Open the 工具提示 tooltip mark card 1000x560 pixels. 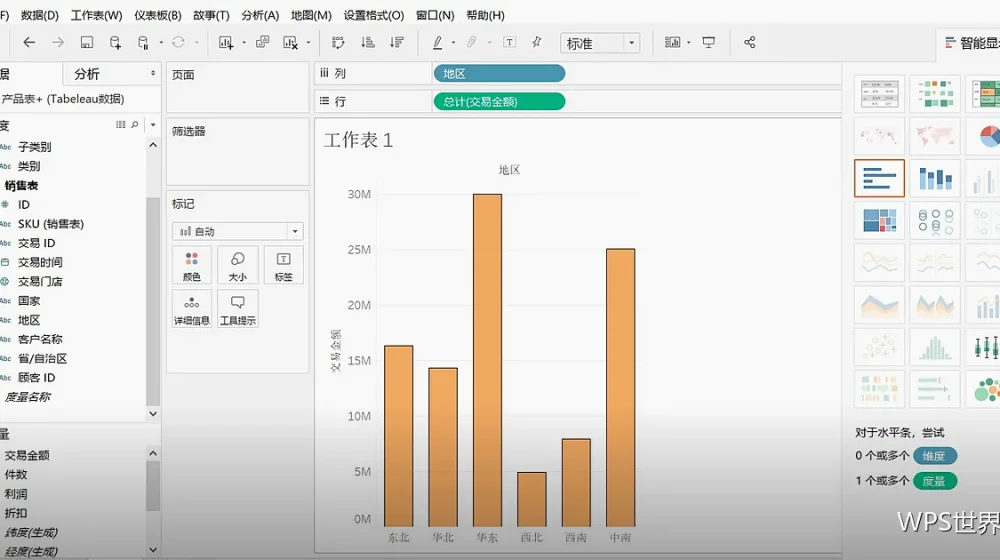click(237, 309)
